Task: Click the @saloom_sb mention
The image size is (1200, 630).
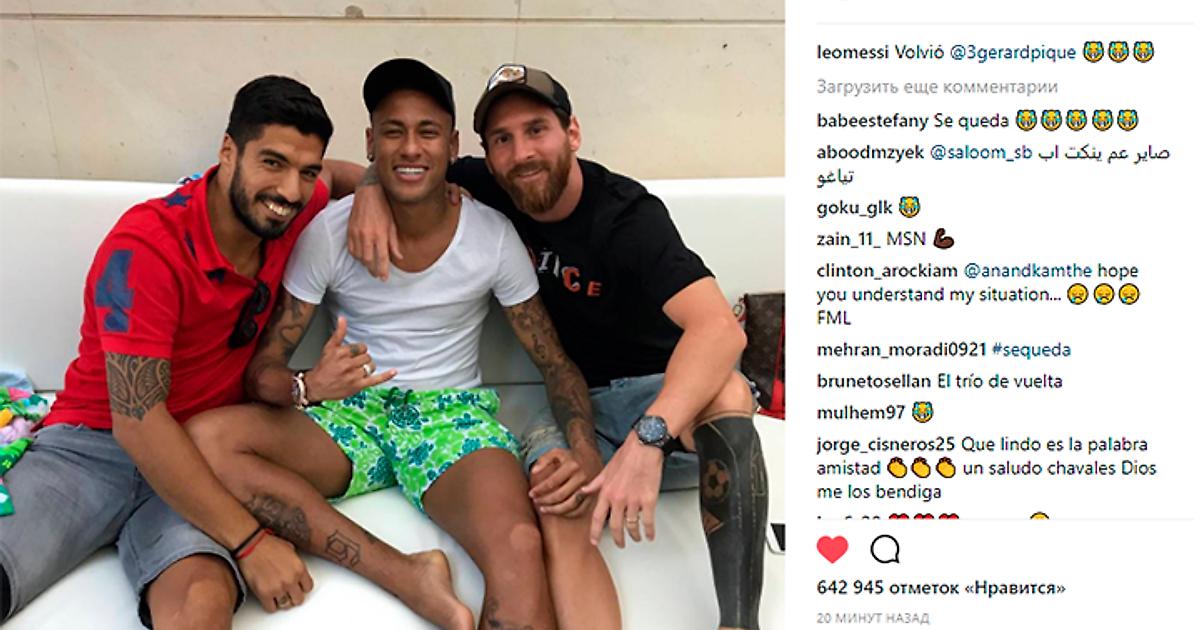Action: (982, 153)
